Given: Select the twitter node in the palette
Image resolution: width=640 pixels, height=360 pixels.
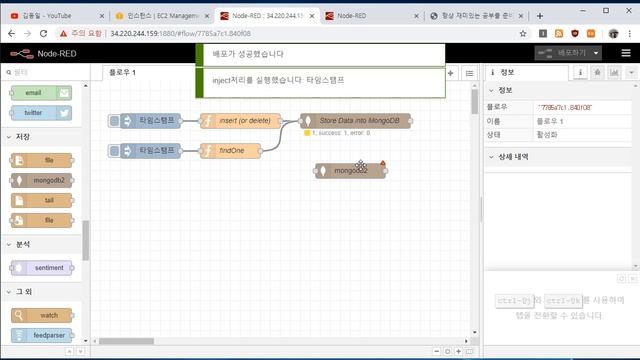Looking at the screenshot, I should [41, 113].
